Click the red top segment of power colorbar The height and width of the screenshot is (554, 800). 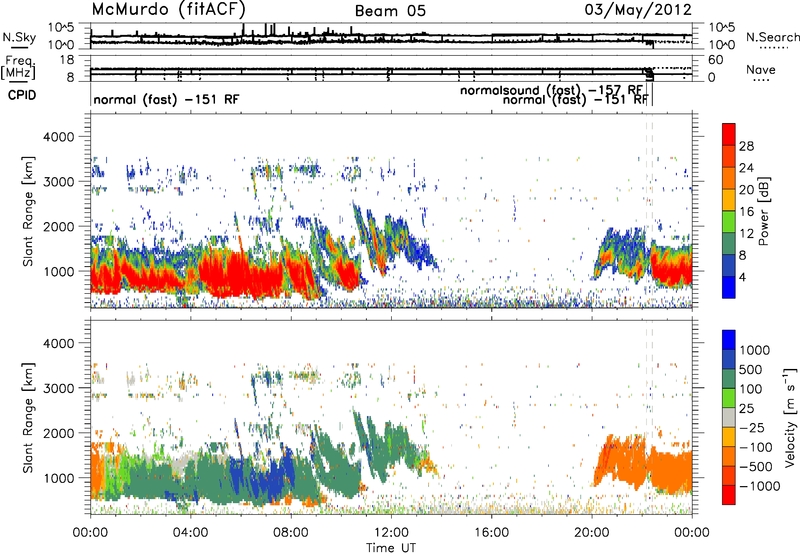[729, 135]
